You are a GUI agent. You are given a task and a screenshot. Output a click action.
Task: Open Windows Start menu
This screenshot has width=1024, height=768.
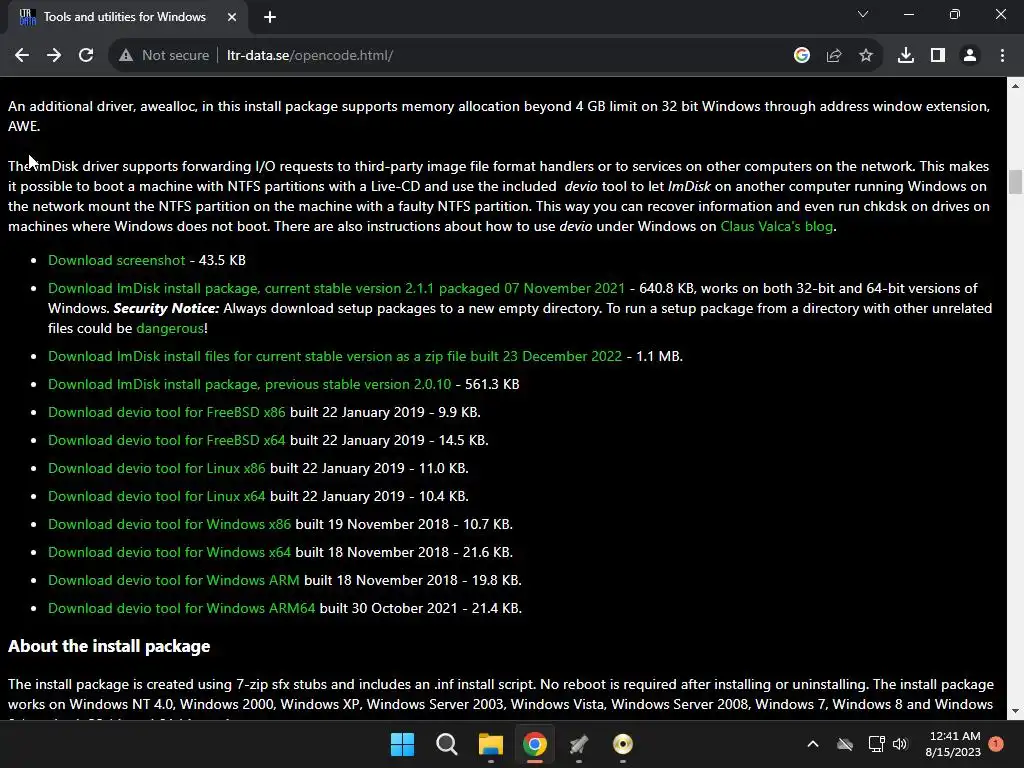402,744
